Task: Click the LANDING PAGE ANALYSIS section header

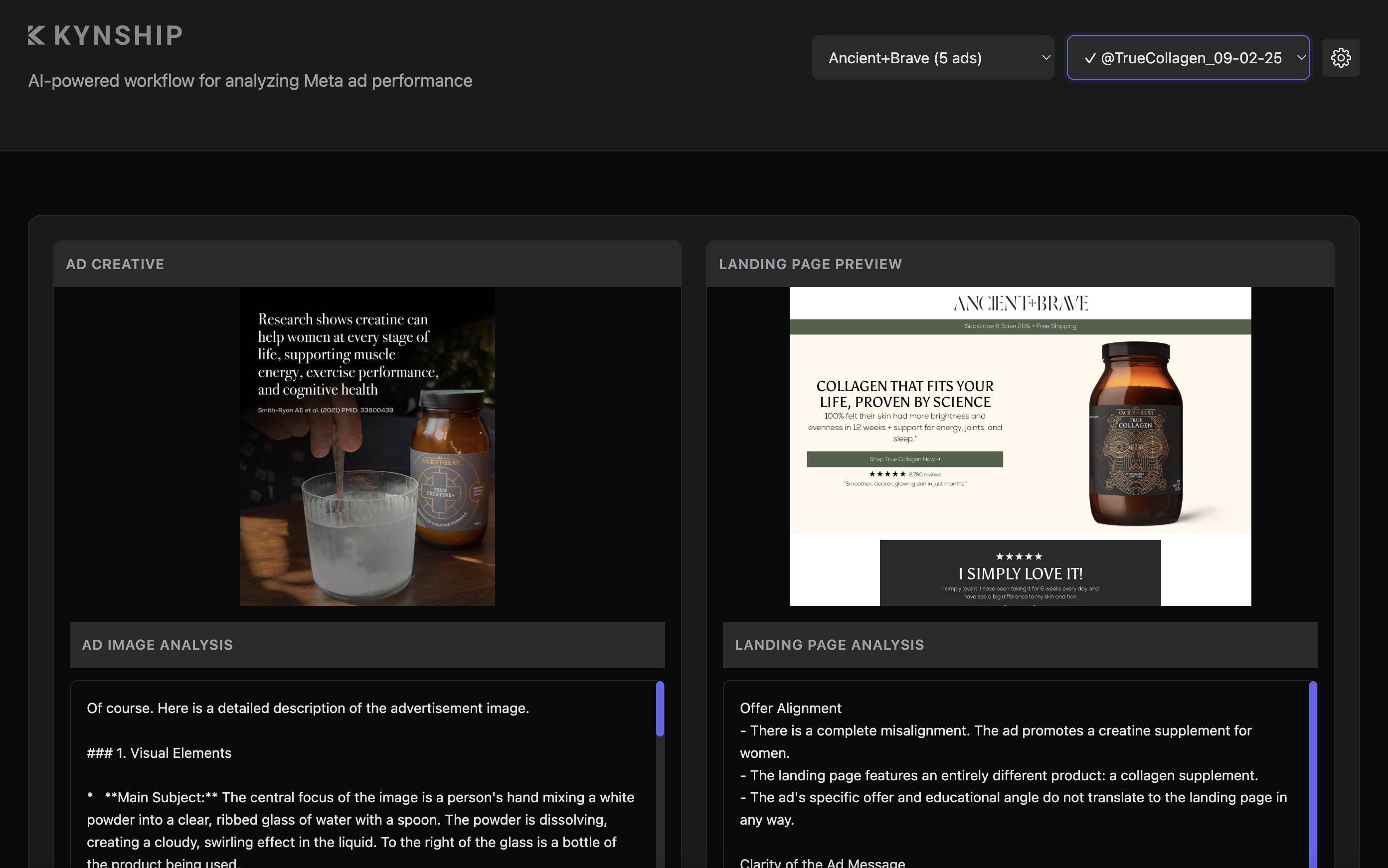Action: 829,645
